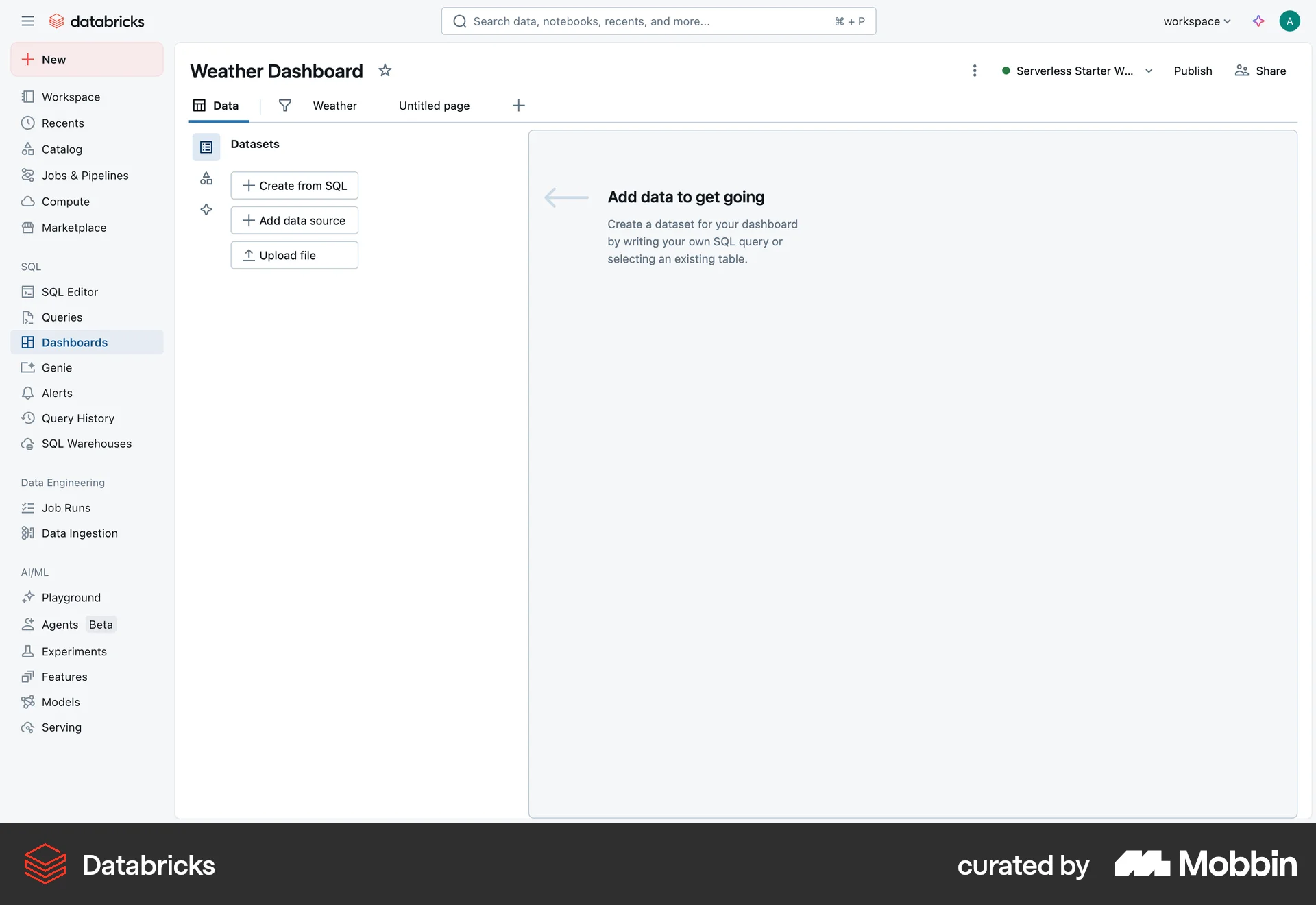Click the Publish button
The height and width of the screenshot is (905, 1316).
pos(1193,71)
